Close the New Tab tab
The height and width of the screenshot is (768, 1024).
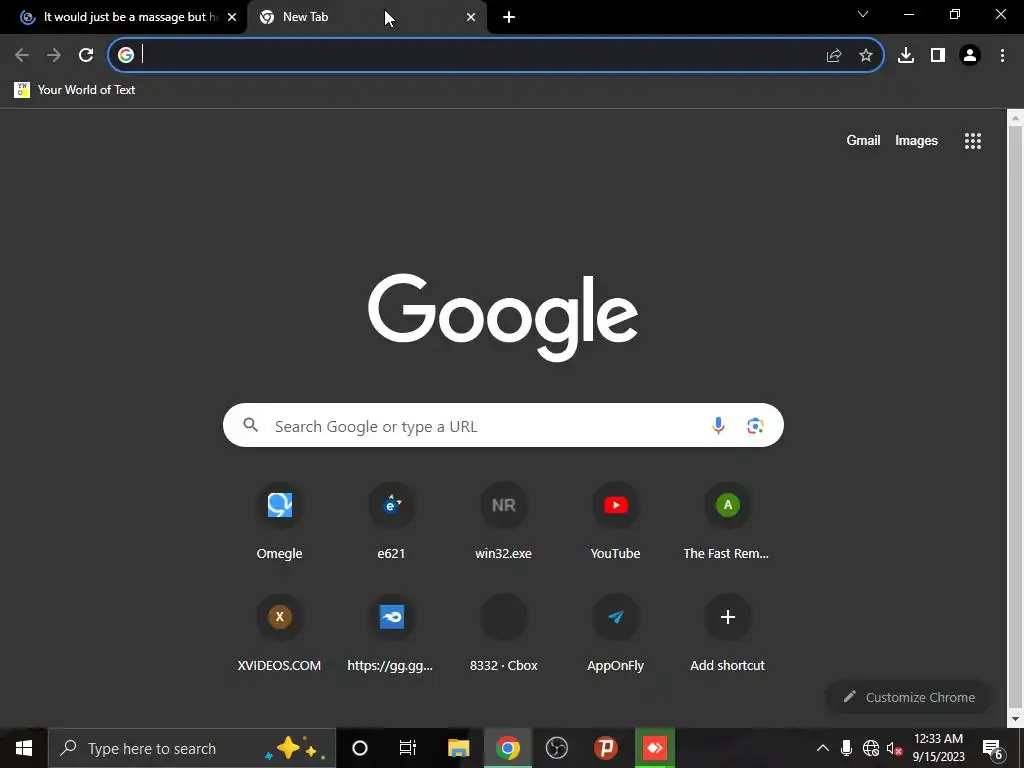click(471, 17)
